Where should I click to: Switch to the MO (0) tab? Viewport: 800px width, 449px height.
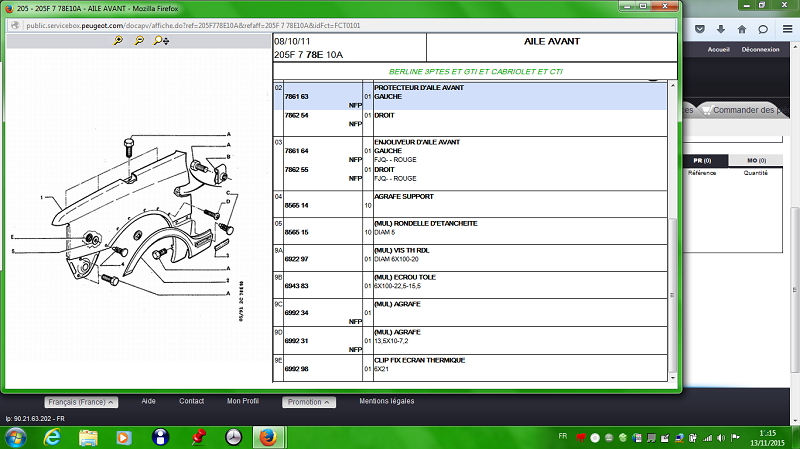coord(756,160)
